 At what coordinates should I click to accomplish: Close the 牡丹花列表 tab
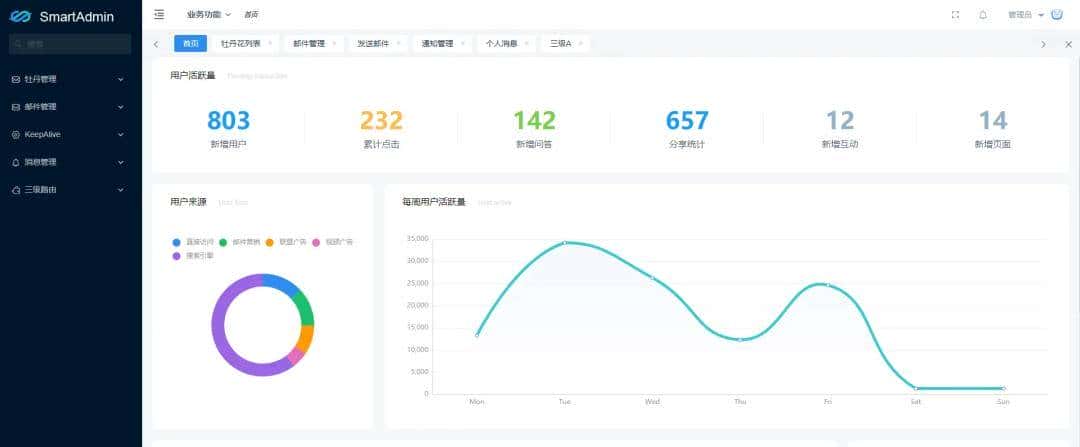[x=269, y=43]
